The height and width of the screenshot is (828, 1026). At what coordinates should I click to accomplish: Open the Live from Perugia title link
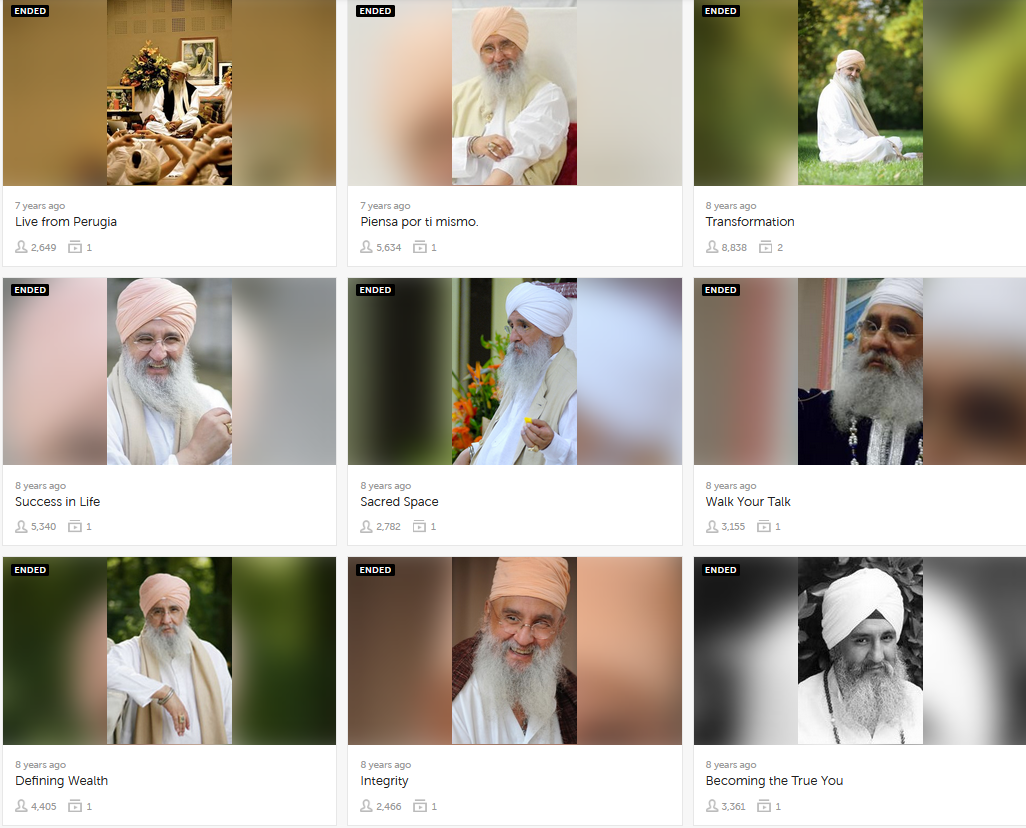tap(66, 222)
